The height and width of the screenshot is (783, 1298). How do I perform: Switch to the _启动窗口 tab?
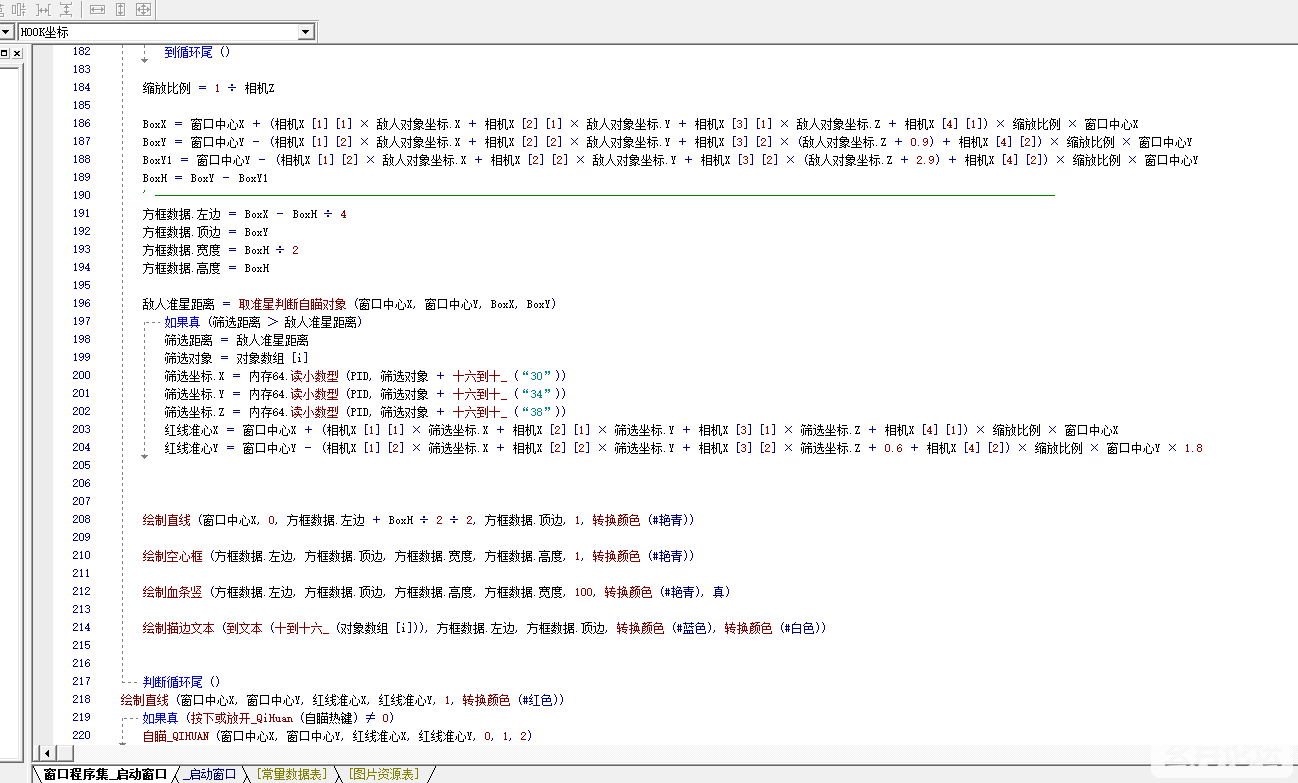(x=210, y=774)
